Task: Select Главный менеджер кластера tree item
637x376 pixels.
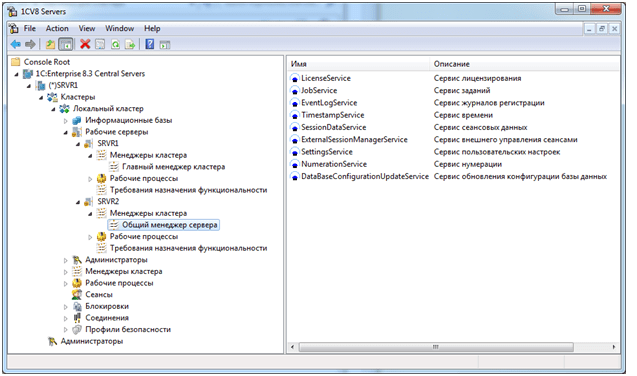Action: click(173, 166)
